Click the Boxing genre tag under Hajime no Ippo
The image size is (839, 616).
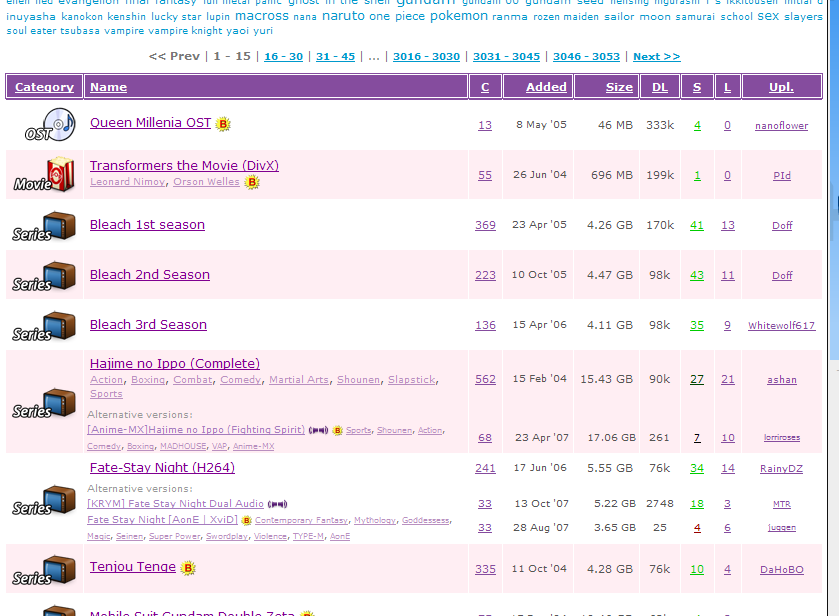point(148,379)
